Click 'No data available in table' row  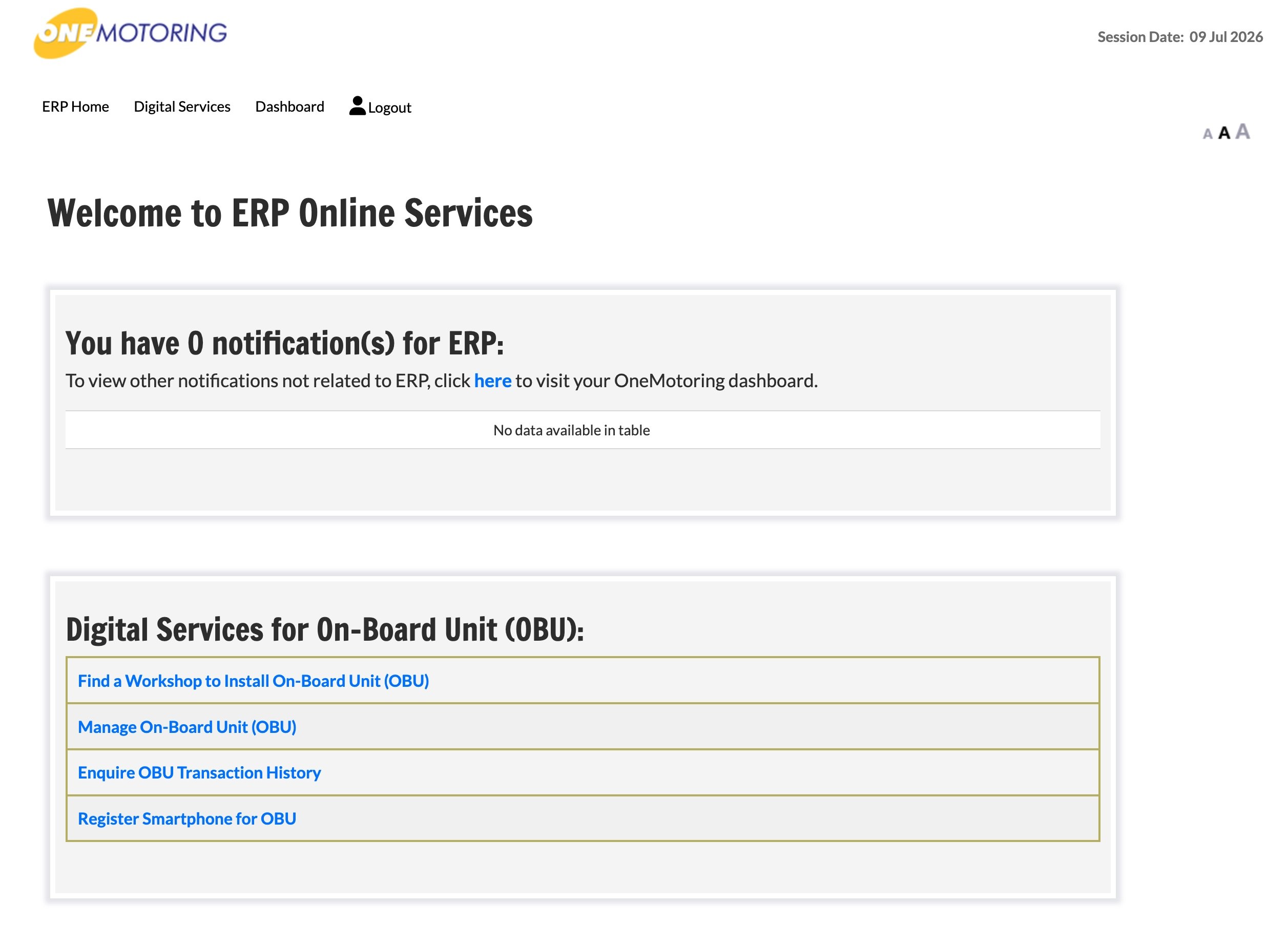coord(582,430)
